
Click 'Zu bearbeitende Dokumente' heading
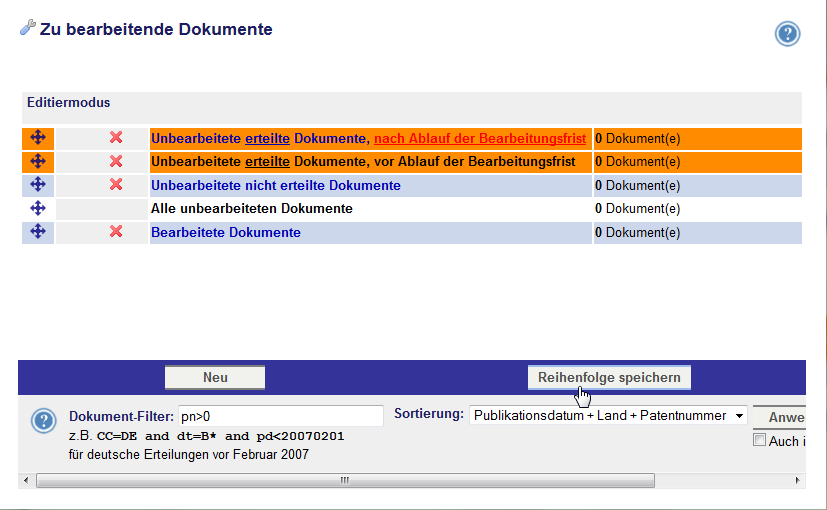(156, 29)
